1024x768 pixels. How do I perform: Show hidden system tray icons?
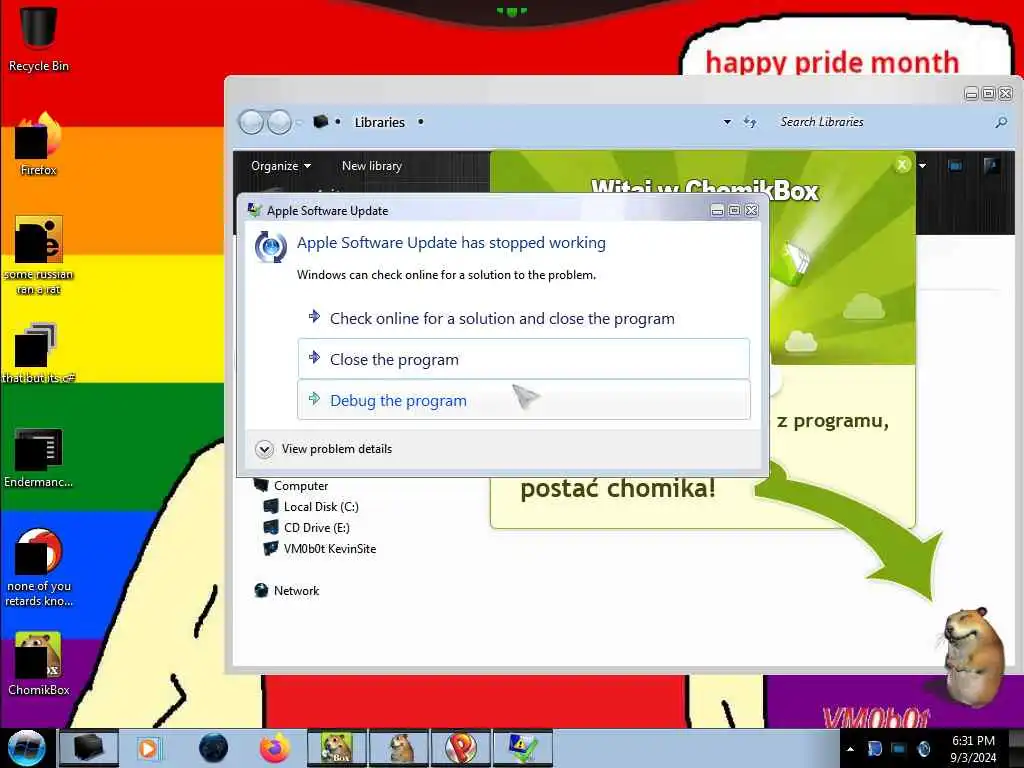click(850, 749)
